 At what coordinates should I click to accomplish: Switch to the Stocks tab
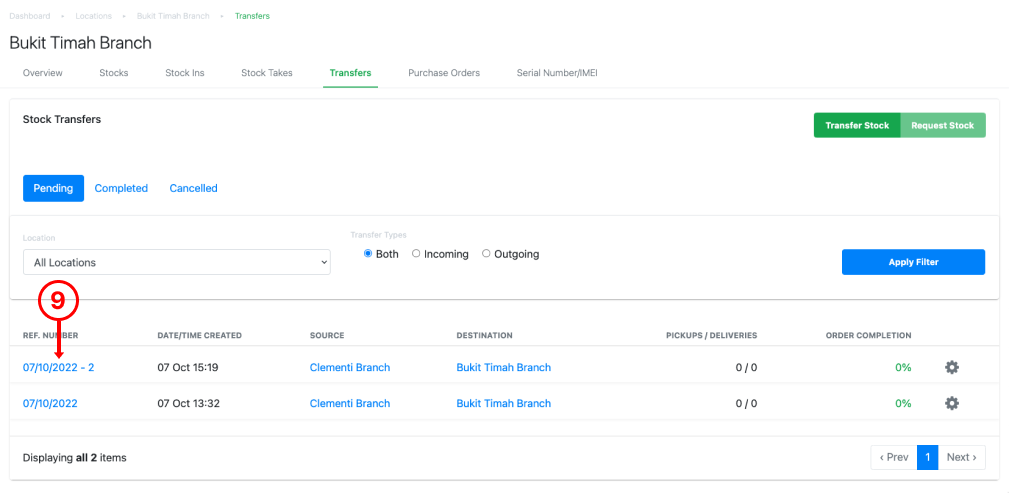[114, 73]
